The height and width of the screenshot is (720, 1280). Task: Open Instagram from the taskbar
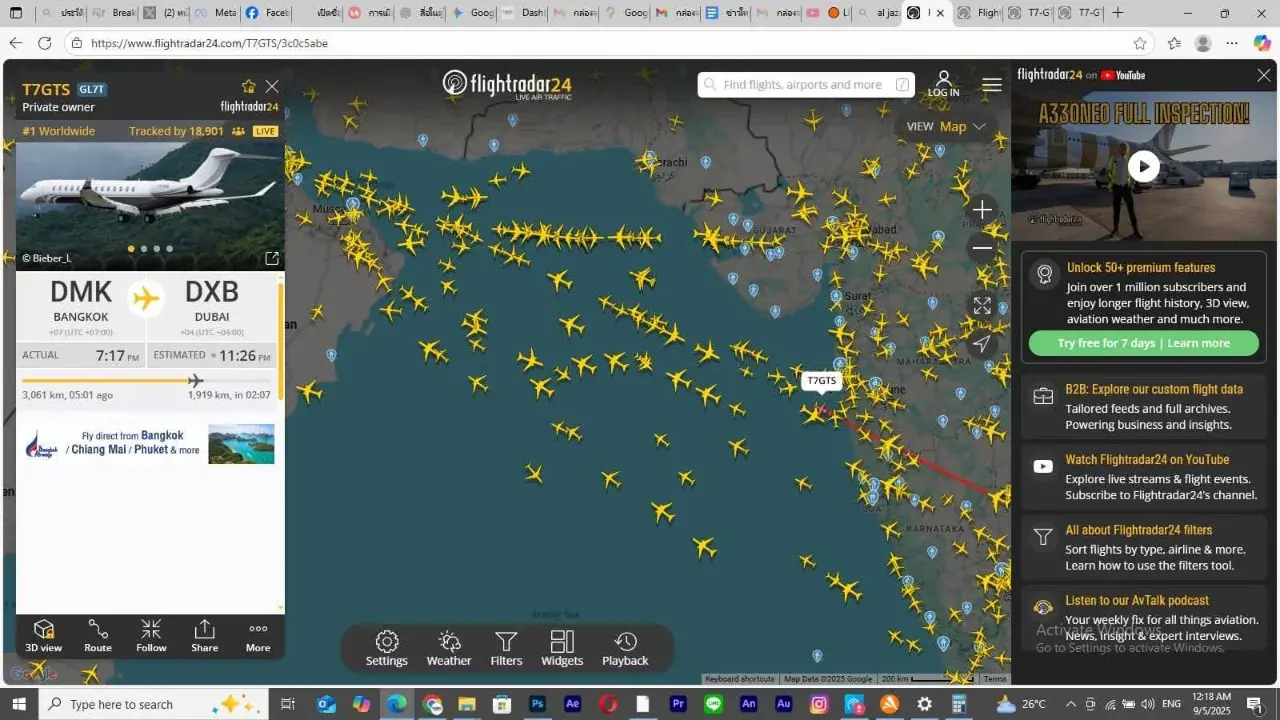(819, 704)
